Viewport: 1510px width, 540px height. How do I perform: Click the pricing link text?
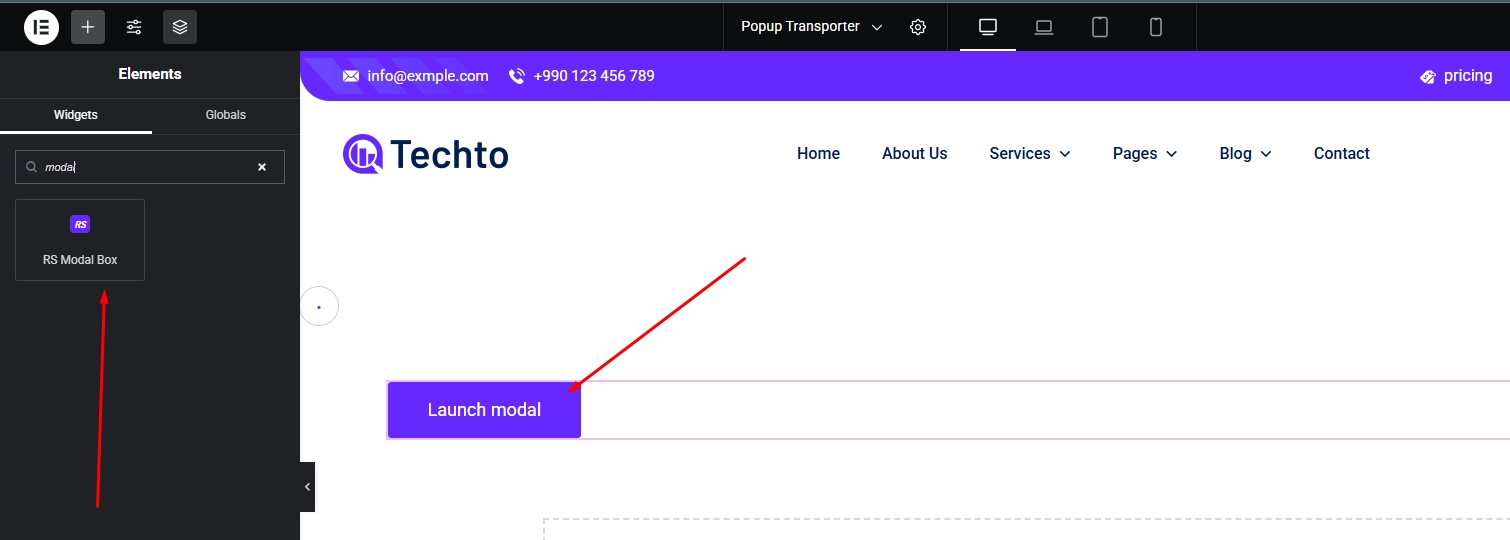coord(1468,76)
